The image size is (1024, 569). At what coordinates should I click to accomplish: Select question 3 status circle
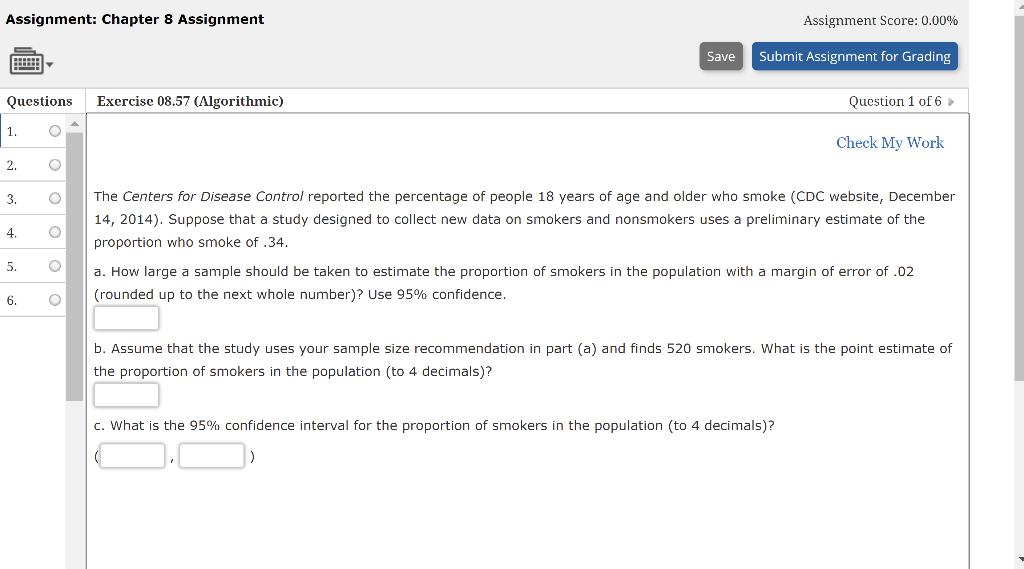pos(55,199)
